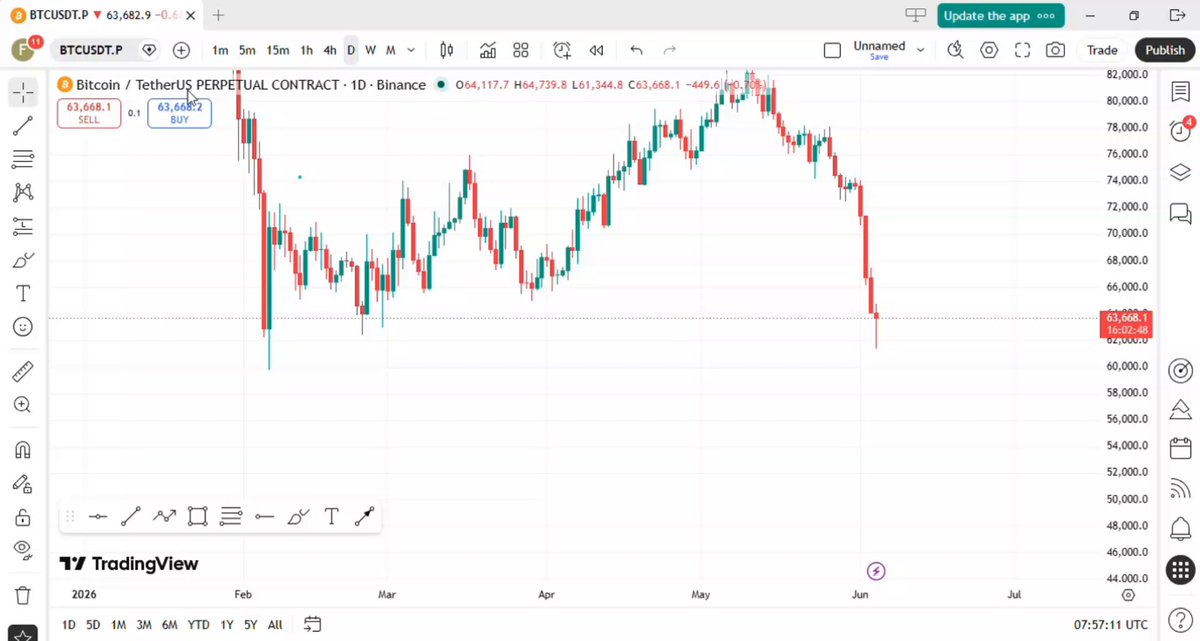
Task: Select 3M date range
Action: click(144, 625)
